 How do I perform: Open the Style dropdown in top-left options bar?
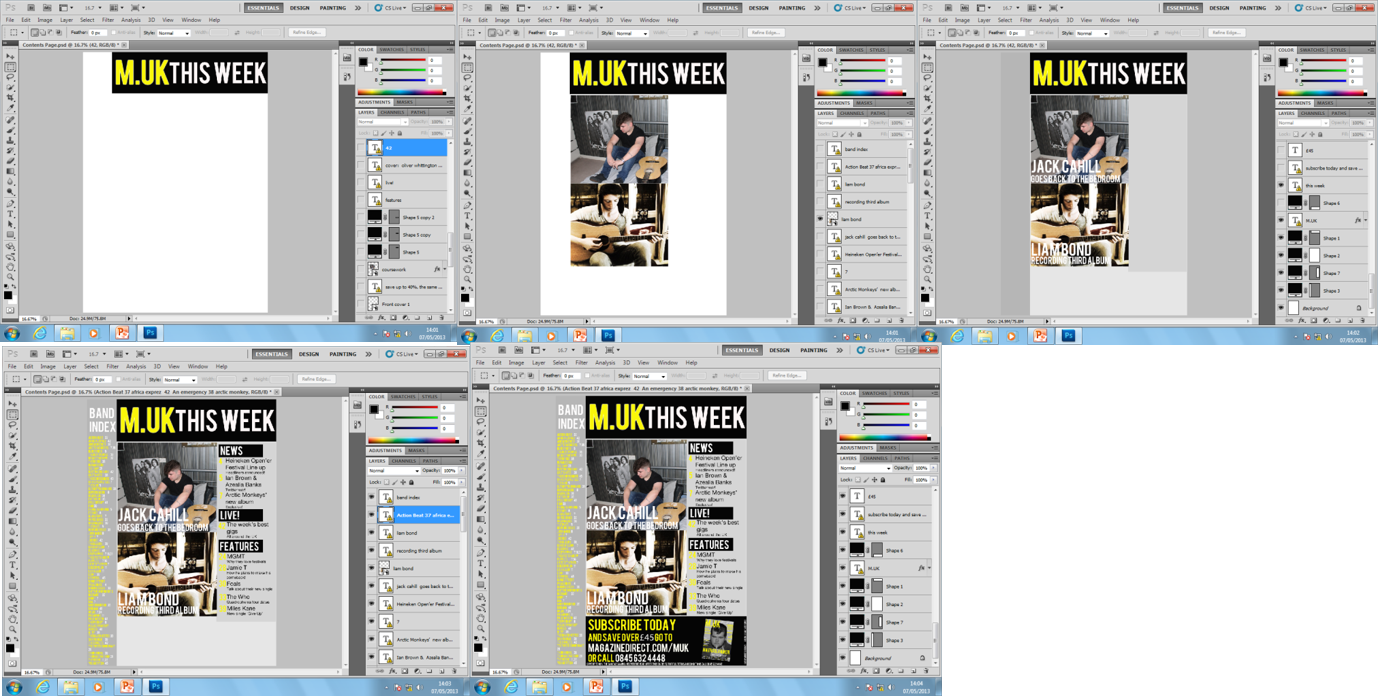(x=174, y=33)
